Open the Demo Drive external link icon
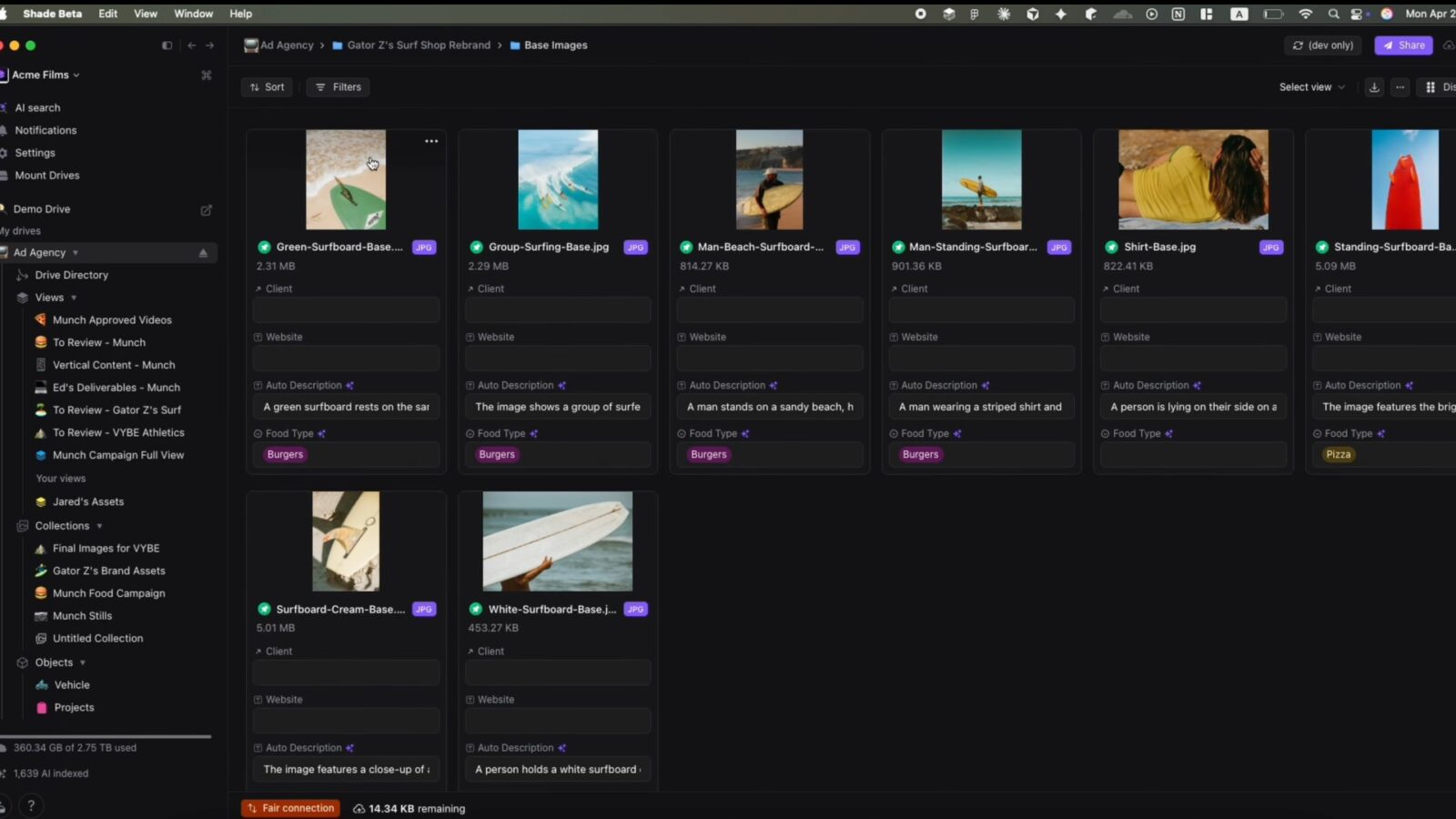 [207, 210]
